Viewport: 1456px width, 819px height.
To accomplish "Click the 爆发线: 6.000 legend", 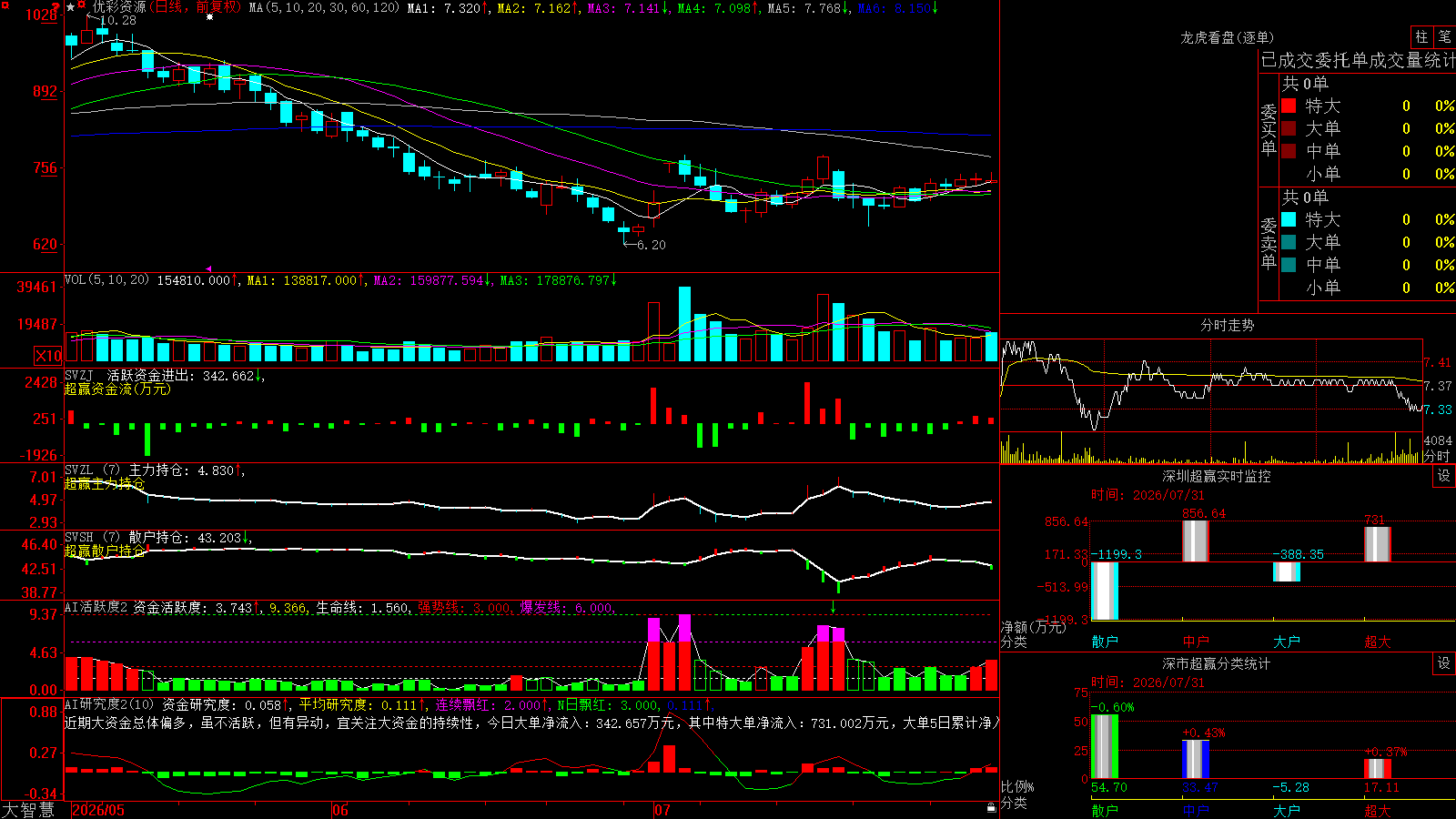I will pyautogui.click(x=567, y=608).
